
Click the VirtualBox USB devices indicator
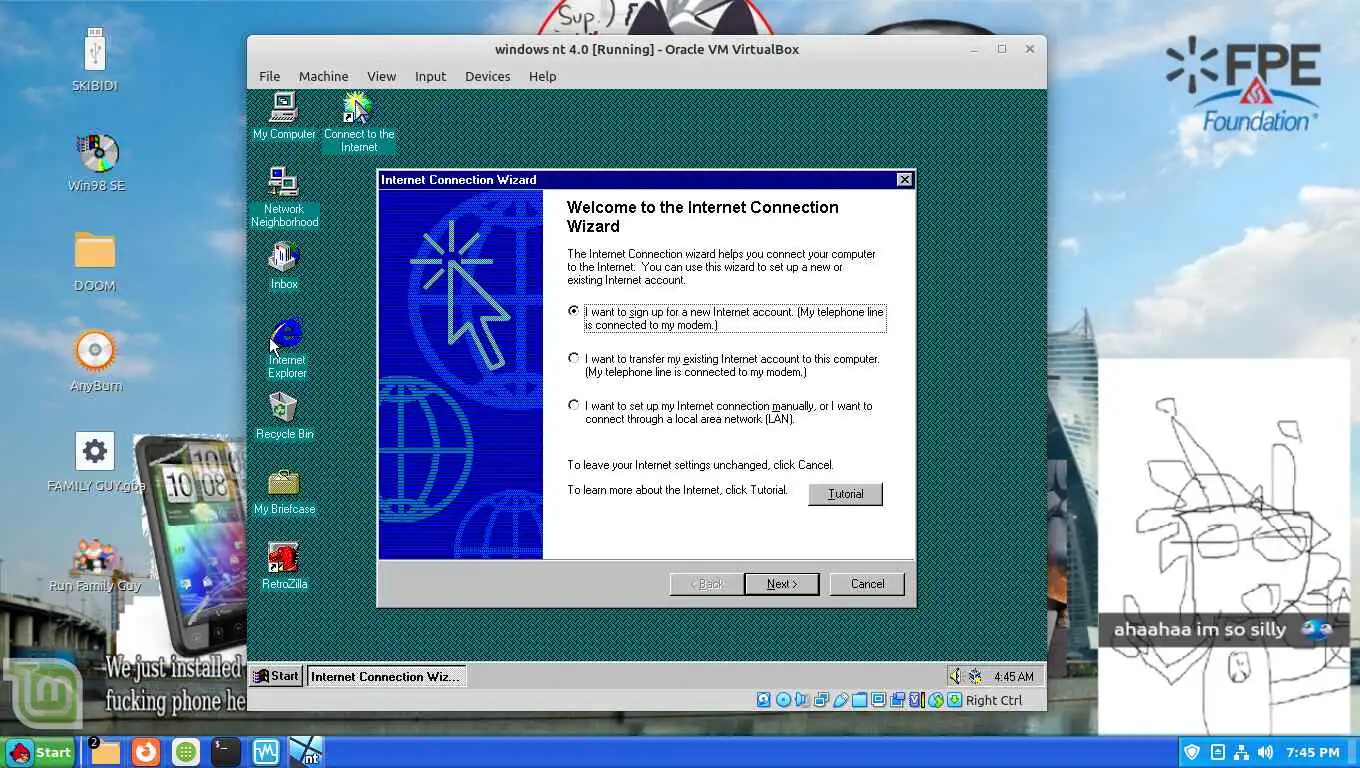point(840,700)
